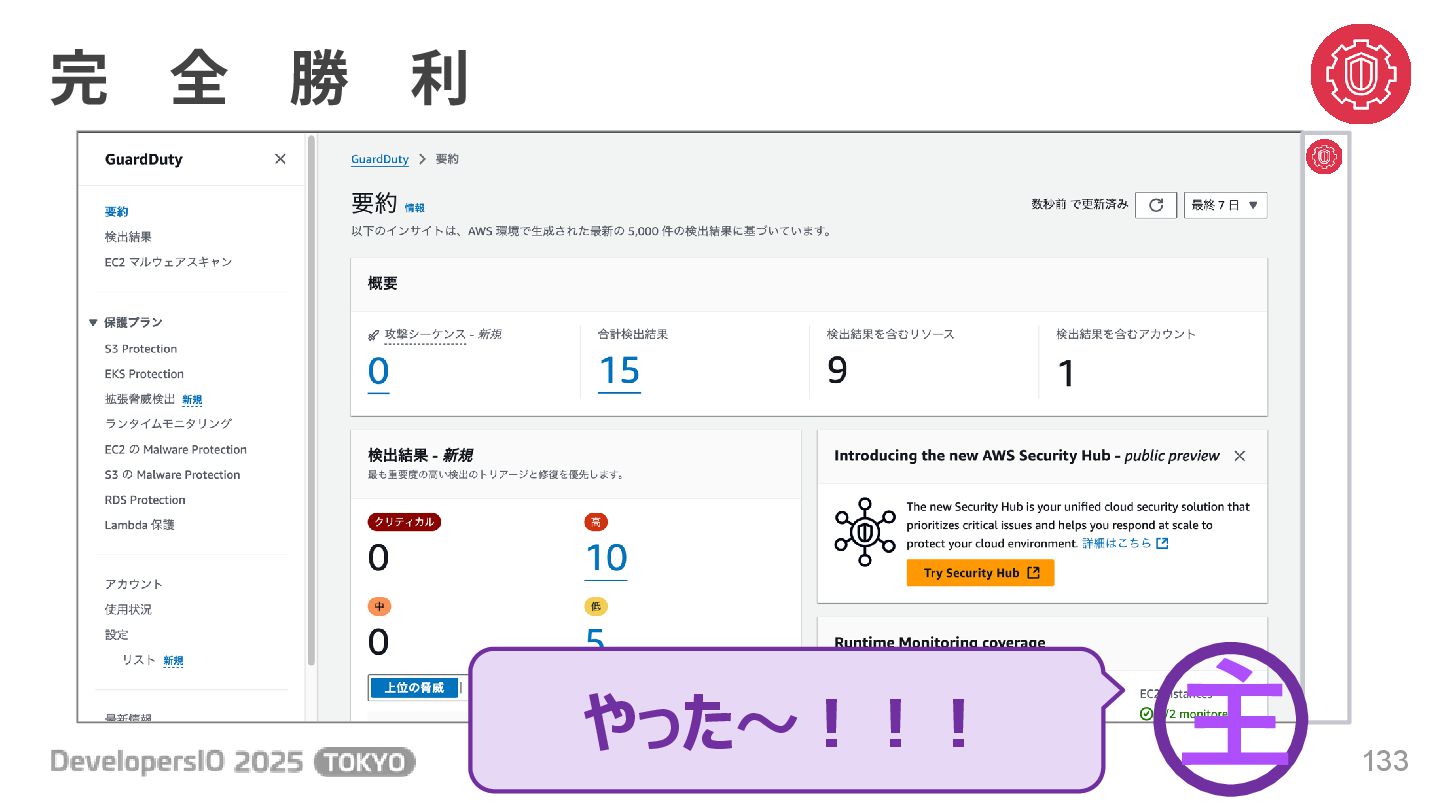
Task: Click the sidebar vertical scrollbar
Action: coord(311,400)
